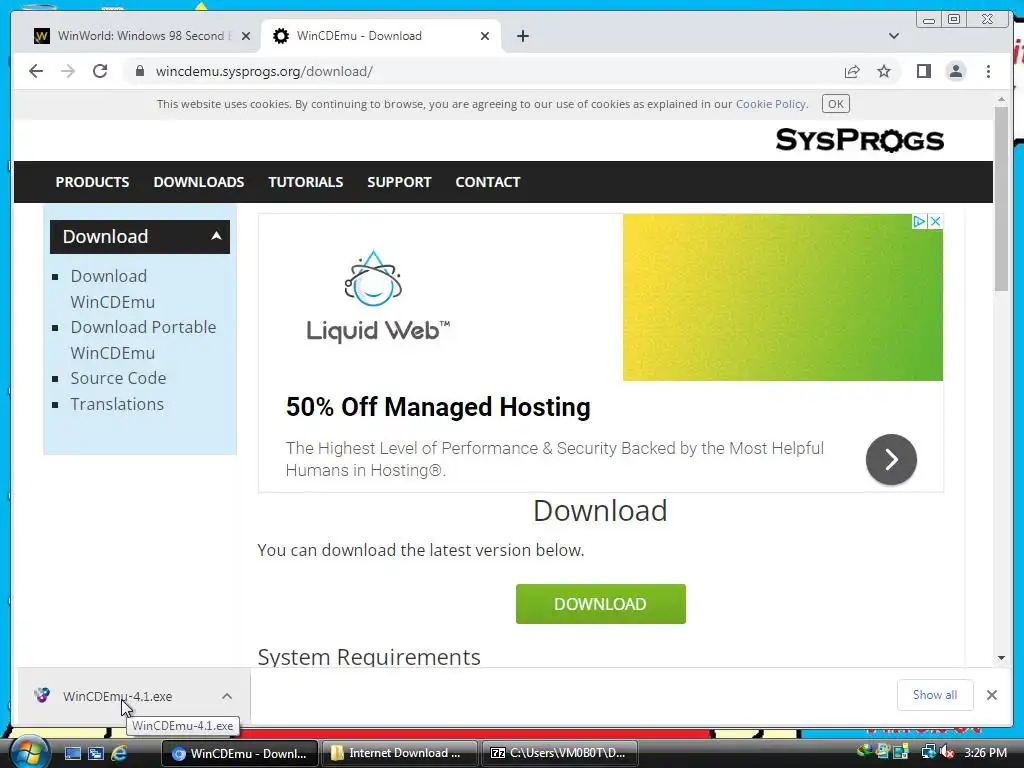Click the 'You can download the latest version' text
Image resolution: width=1024 pixels, height=768 pixels.
[x=421, y=550]
